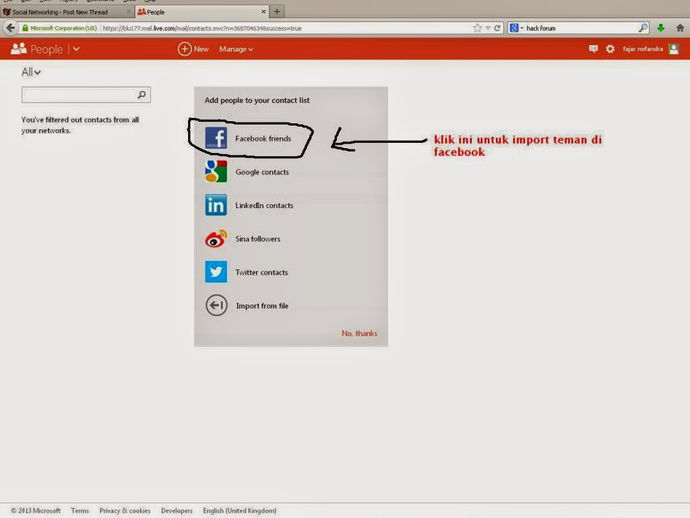The height and width of the screenshot is (518, 690).
Task: Open a new browser tab plus button
Action: 277,11
